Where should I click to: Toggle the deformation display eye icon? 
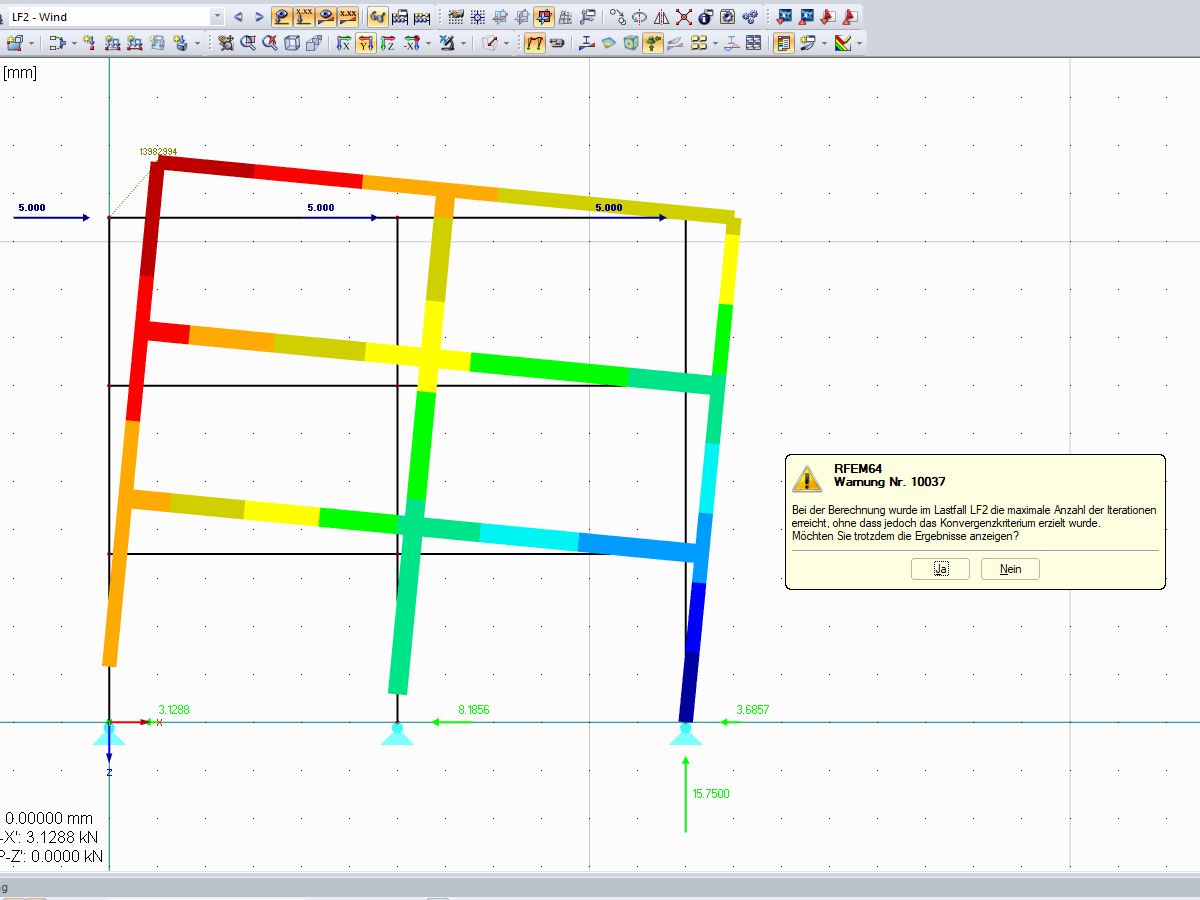[281, 17]
